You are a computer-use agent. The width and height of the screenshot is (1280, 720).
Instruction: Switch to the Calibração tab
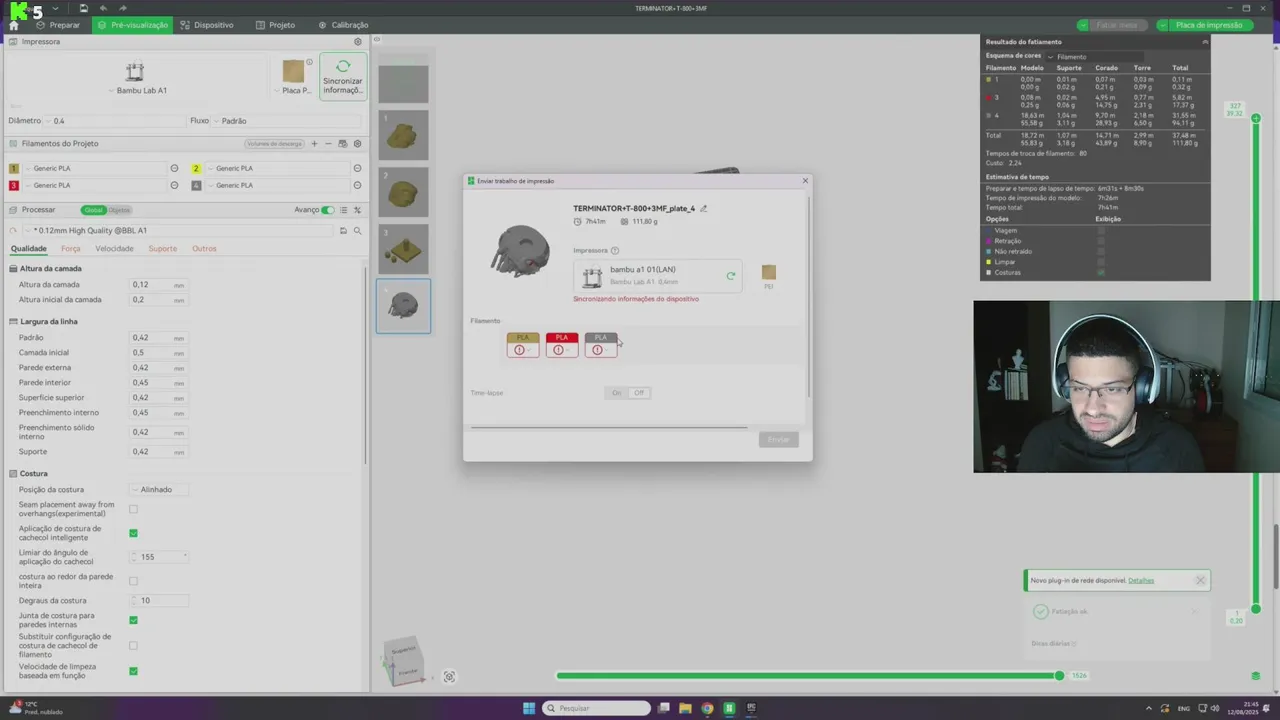[343, 25]
